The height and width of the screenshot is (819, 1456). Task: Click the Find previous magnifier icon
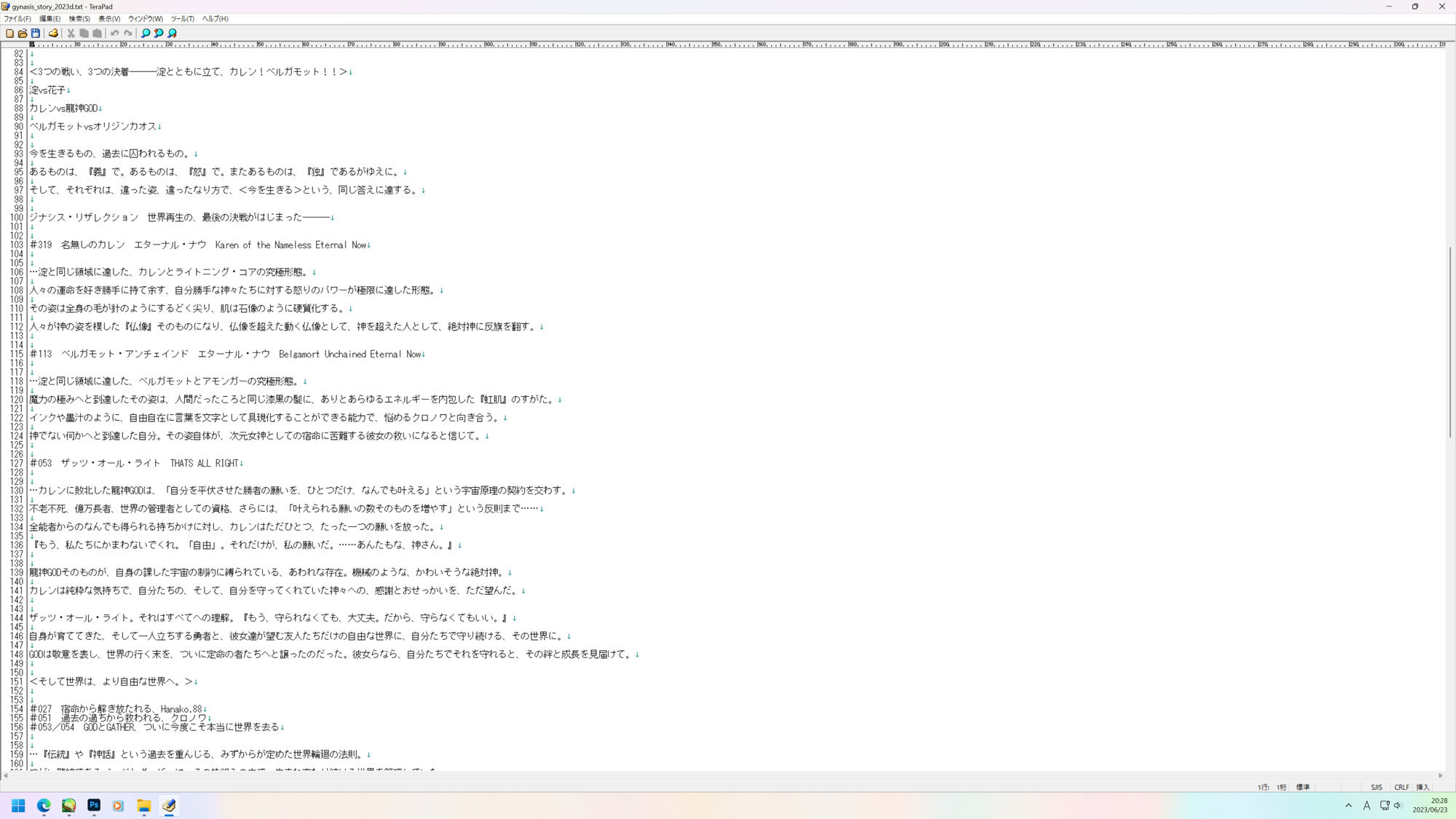coord(159,33)
